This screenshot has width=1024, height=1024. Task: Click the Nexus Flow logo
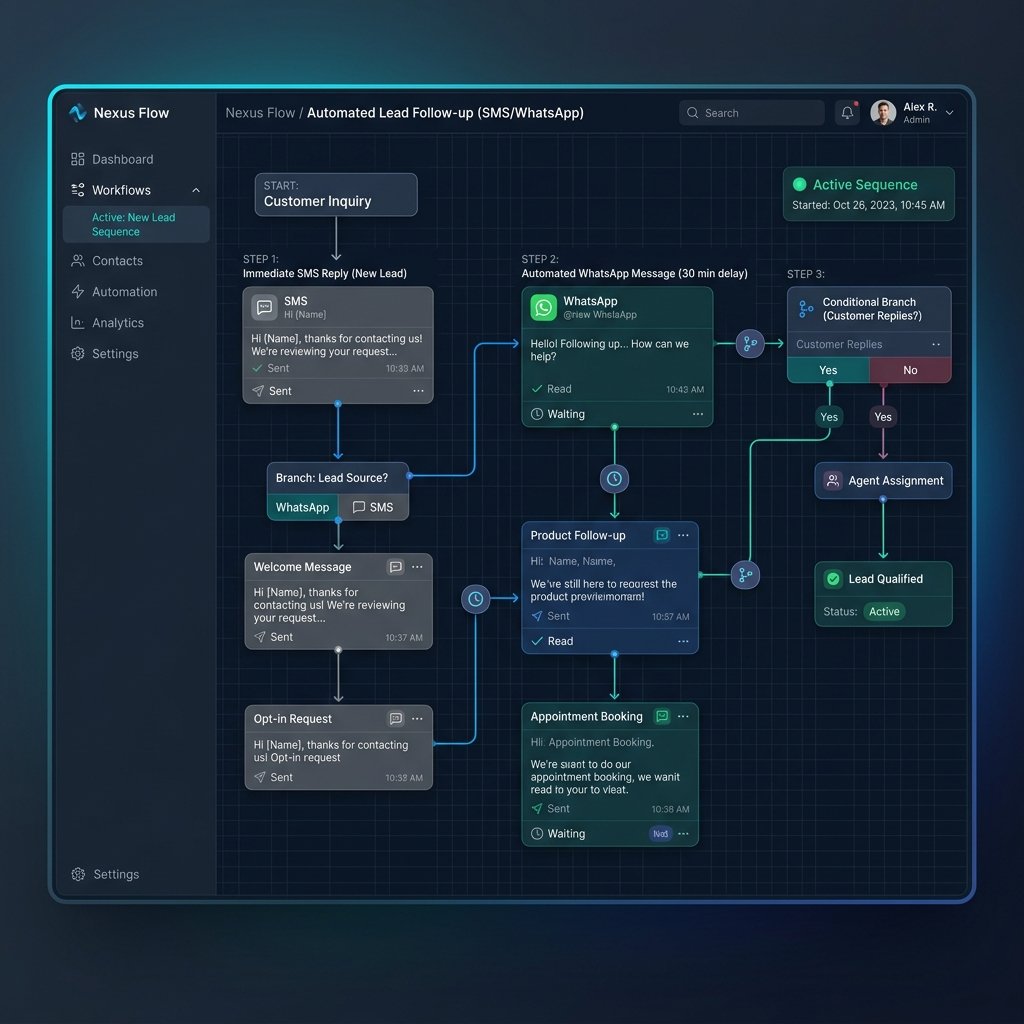point(78,113)
